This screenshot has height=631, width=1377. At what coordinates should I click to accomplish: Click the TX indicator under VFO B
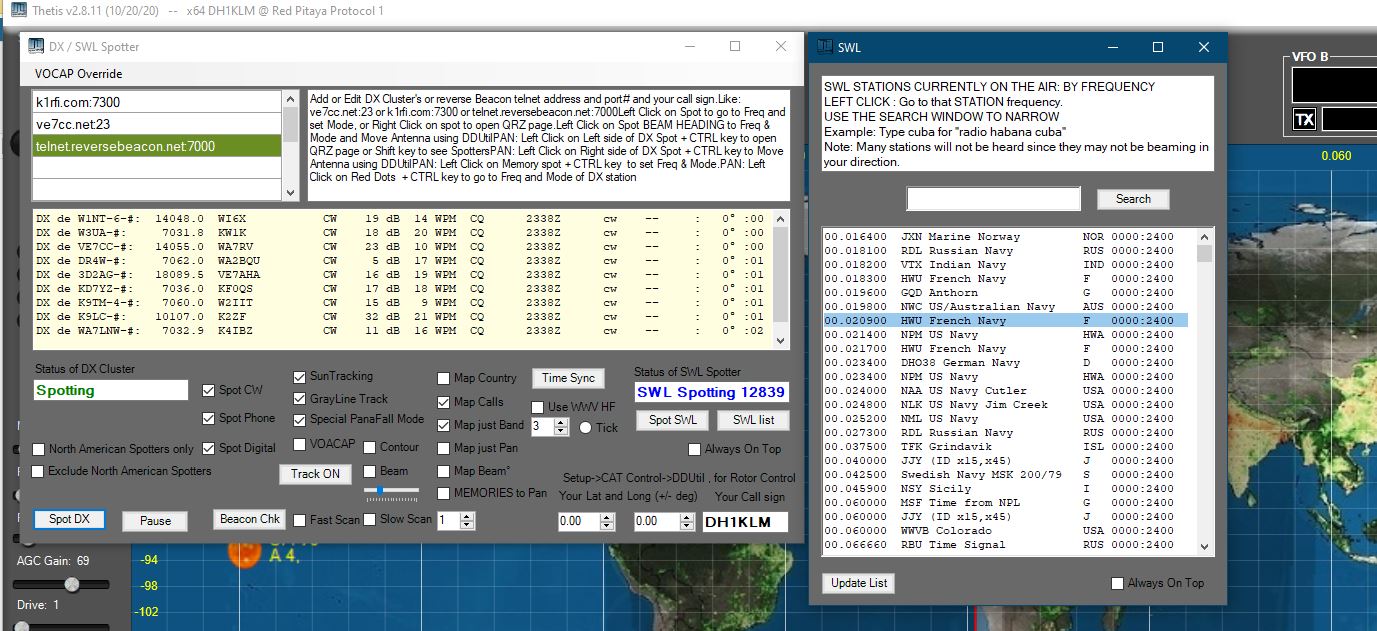pyautogui.click(x=1304, y=120)
